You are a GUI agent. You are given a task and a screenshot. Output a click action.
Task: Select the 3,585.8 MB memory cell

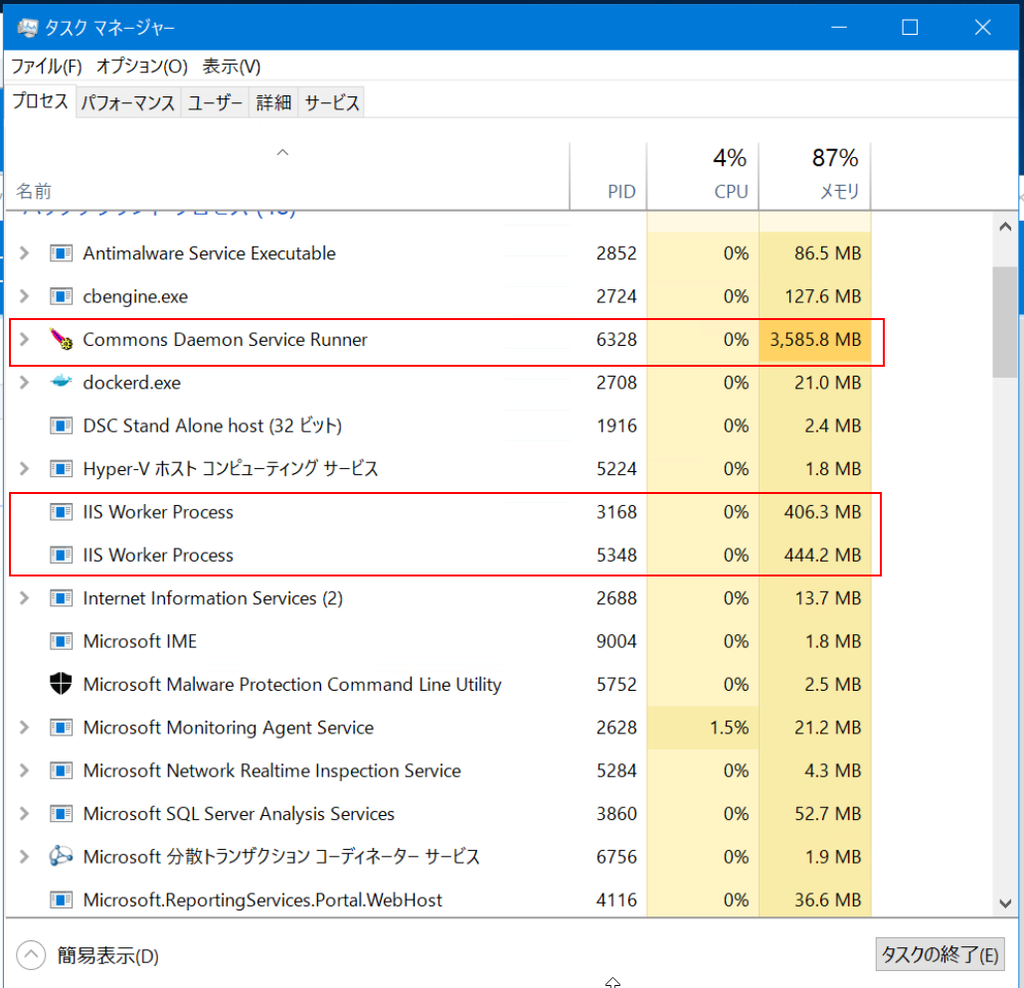tap(814, 340)
